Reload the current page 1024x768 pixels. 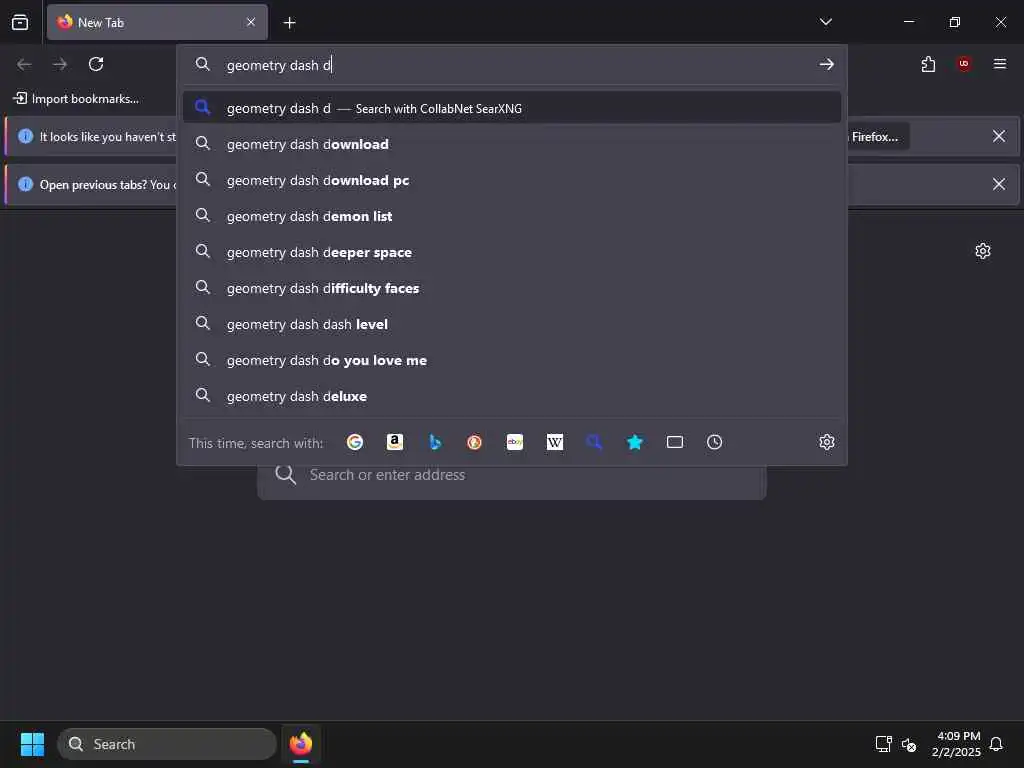(x=96, y=64)
